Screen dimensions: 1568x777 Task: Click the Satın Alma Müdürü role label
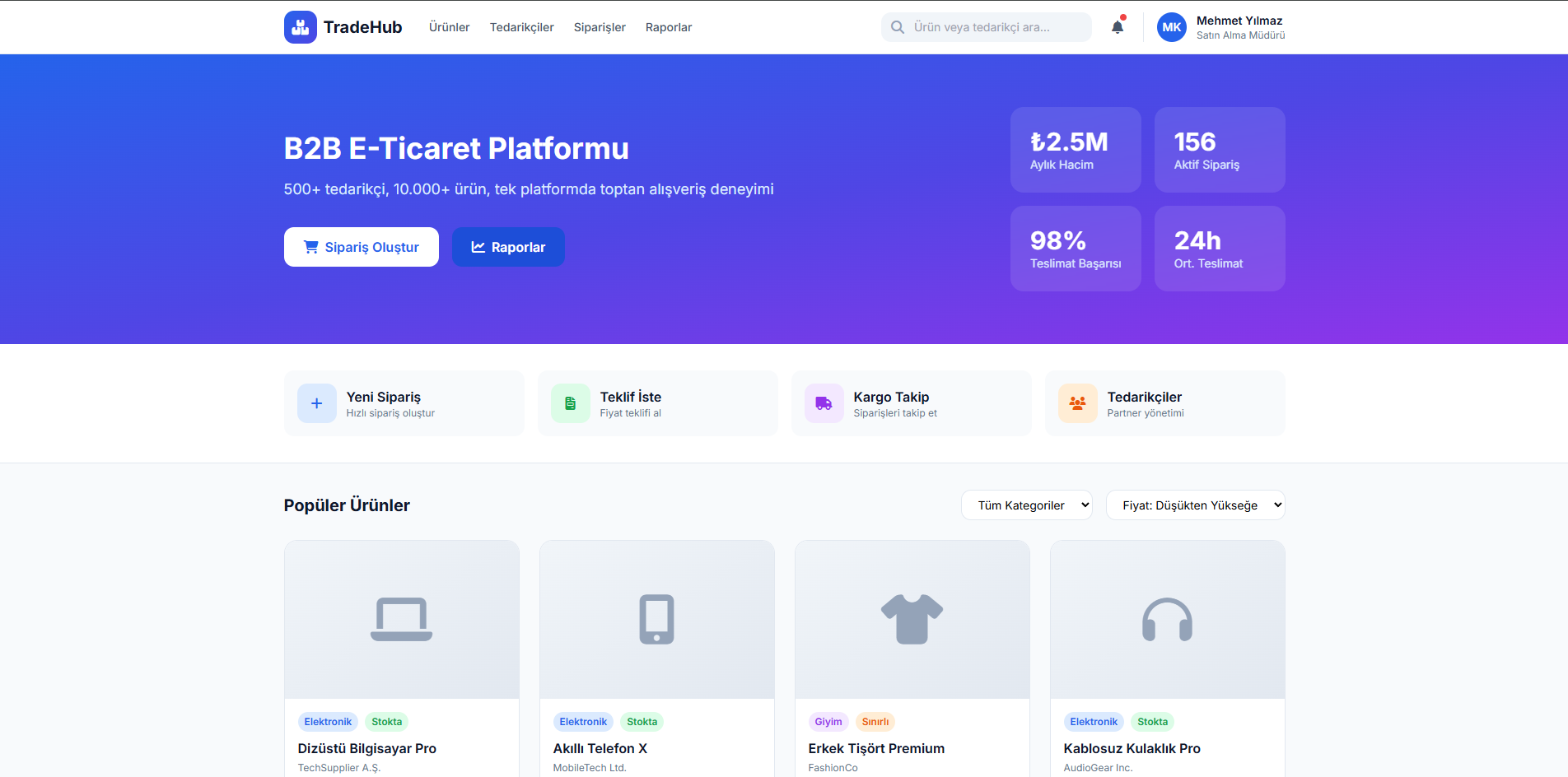(1241, 35)
